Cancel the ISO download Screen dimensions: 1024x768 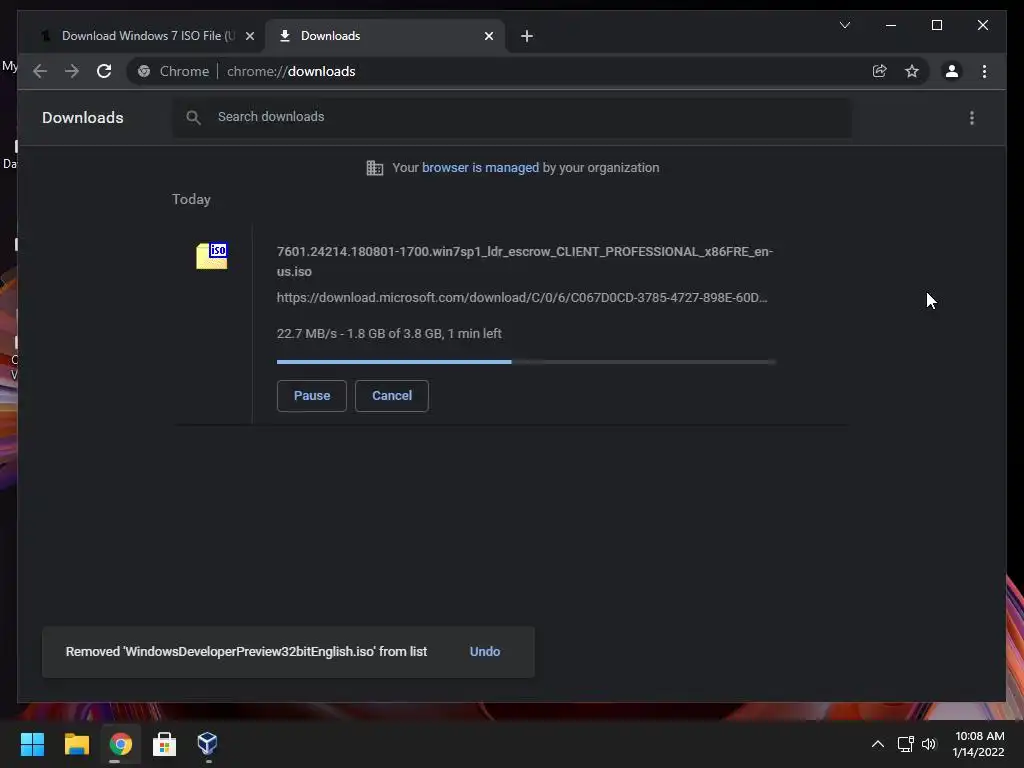[392, 396]
